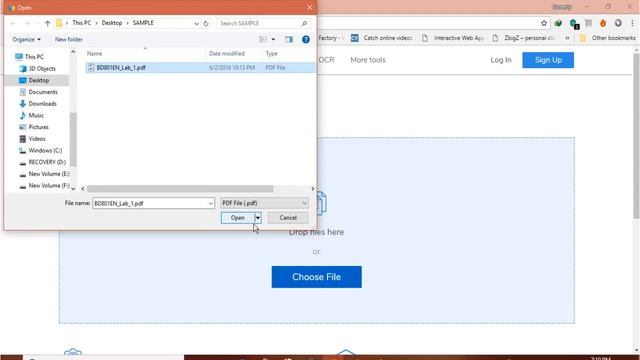
Task: Open Videos in navigation pane
Action: 37,139
